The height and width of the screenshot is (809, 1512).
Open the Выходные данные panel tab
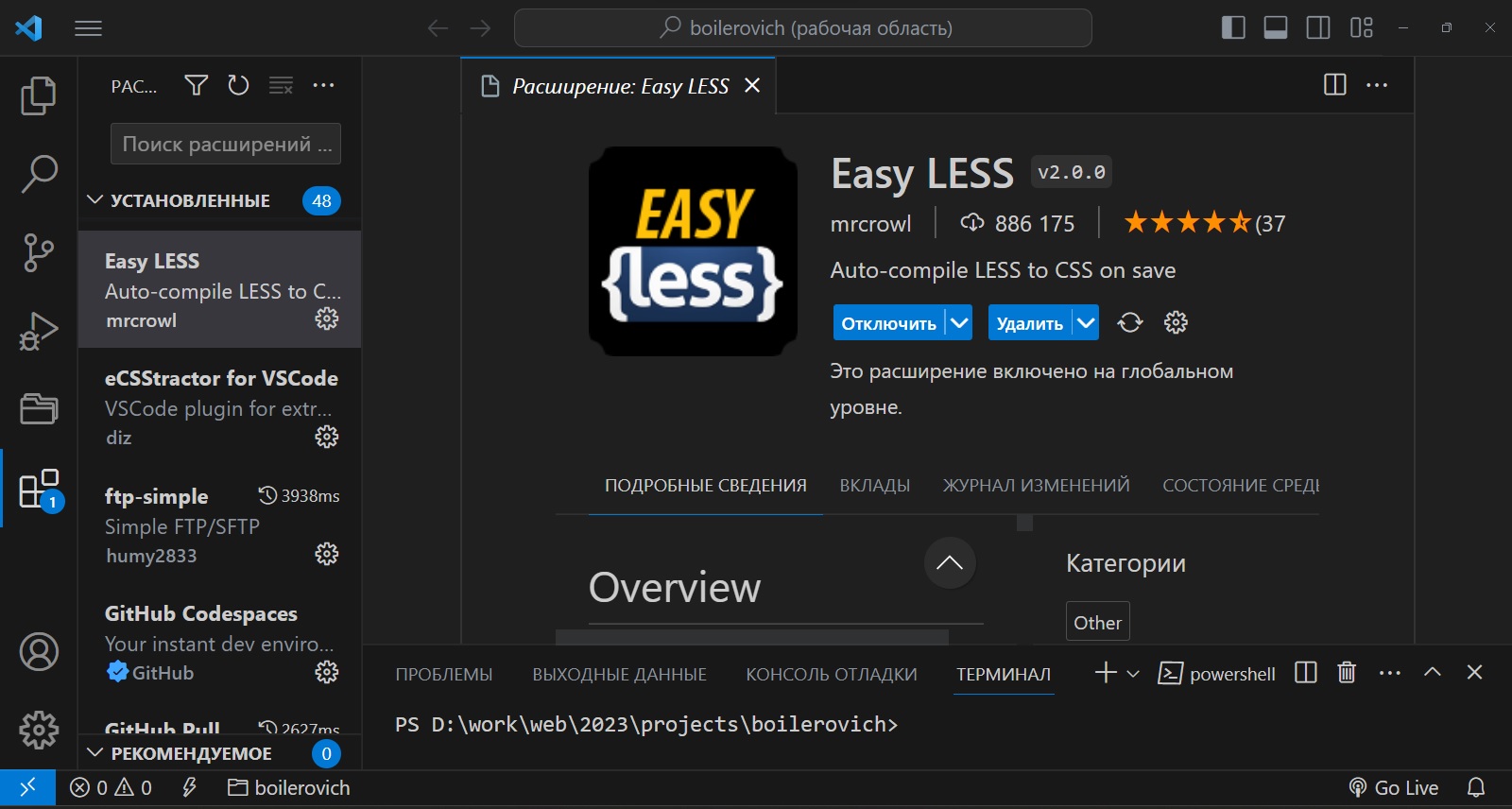[x=619, y=675]
